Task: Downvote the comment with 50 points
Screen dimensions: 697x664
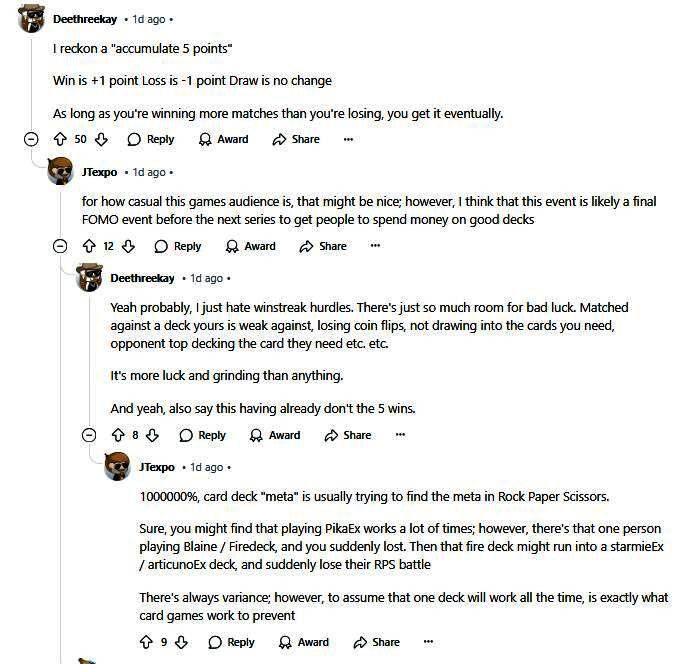Action: (101, 140)
